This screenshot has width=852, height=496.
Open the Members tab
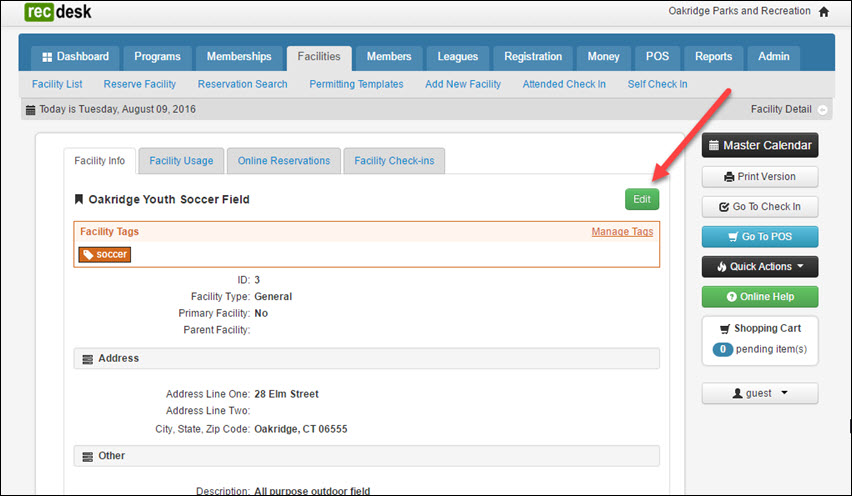389,57
